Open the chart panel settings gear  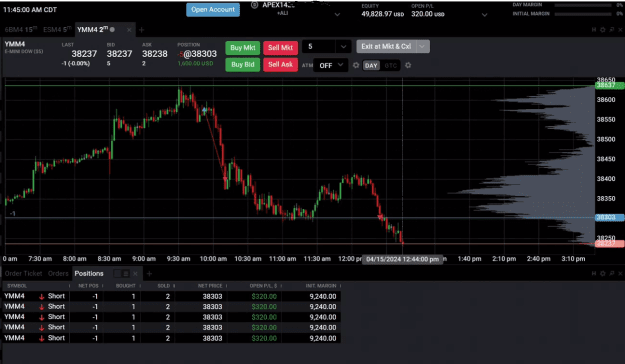click(x=602, y=30)
